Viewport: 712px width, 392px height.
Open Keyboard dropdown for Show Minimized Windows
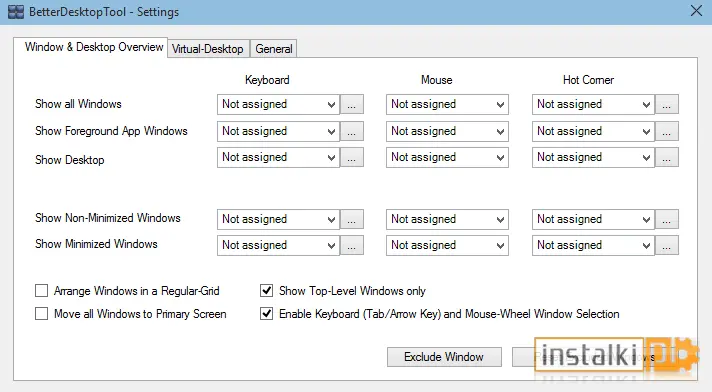pyautogui.click(x=278, y=245)
